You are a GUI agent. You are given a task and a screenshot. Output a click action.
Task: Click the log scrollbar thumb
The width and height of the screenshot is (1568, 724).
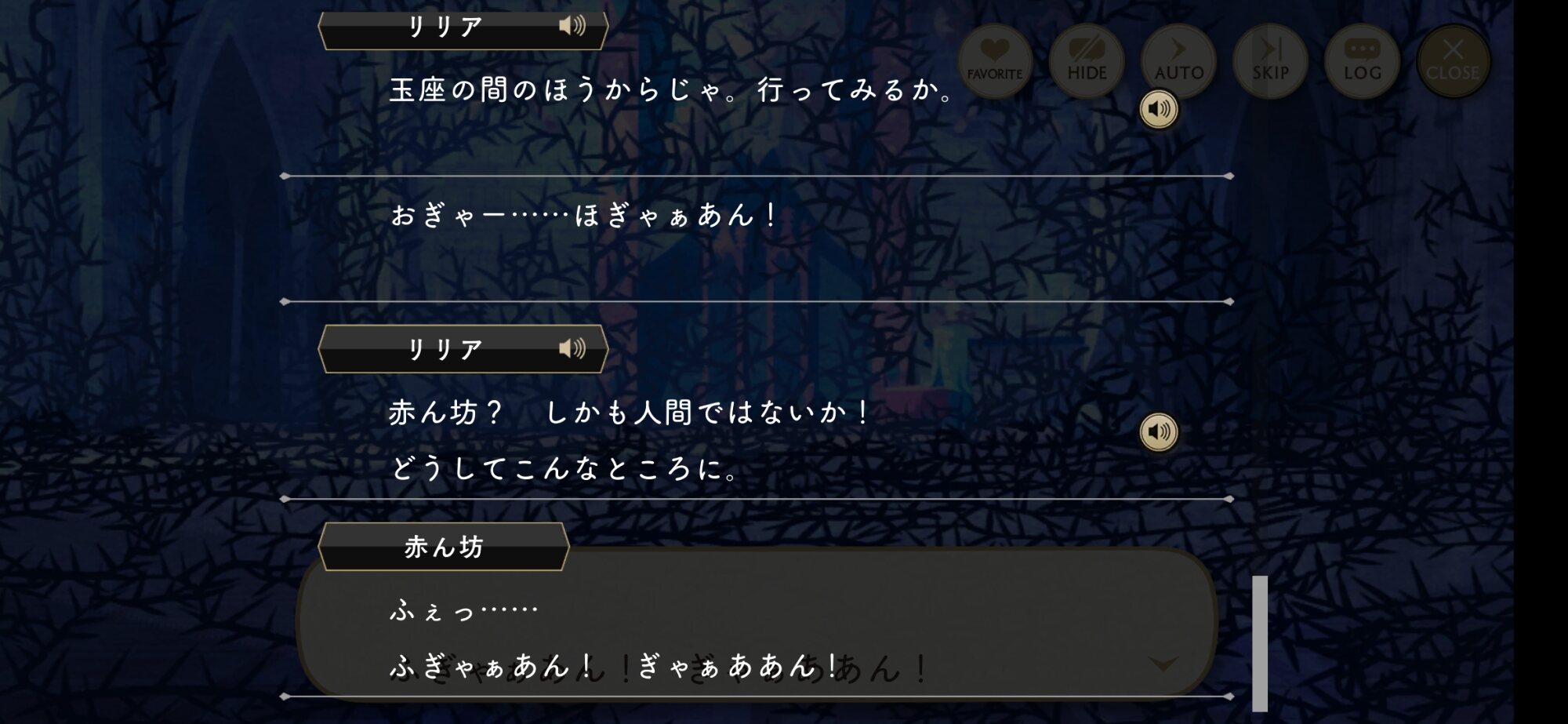point(1260,643)
